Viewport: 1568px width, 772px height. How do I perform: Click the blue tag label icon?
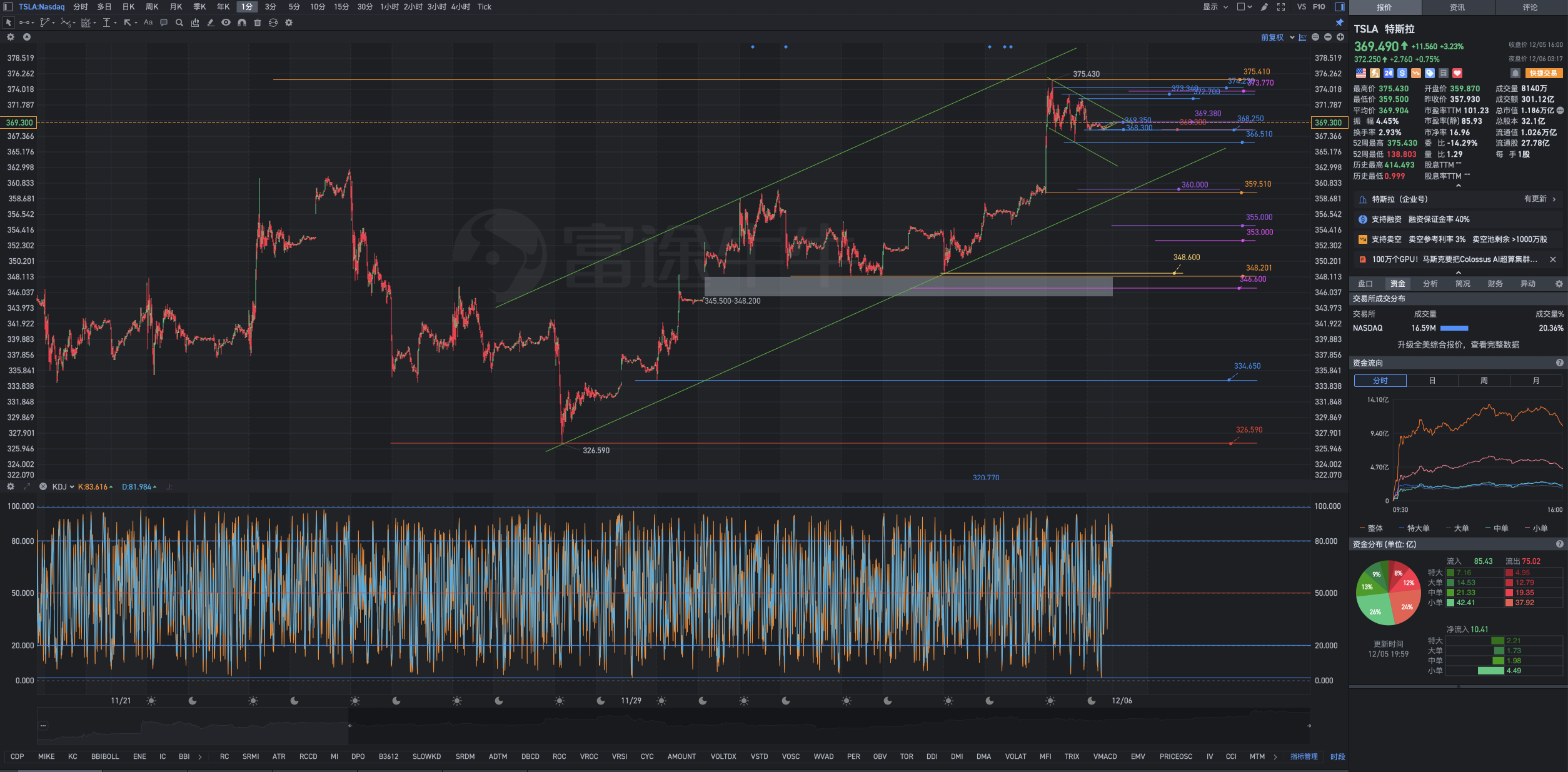(x=1430, y=73)
